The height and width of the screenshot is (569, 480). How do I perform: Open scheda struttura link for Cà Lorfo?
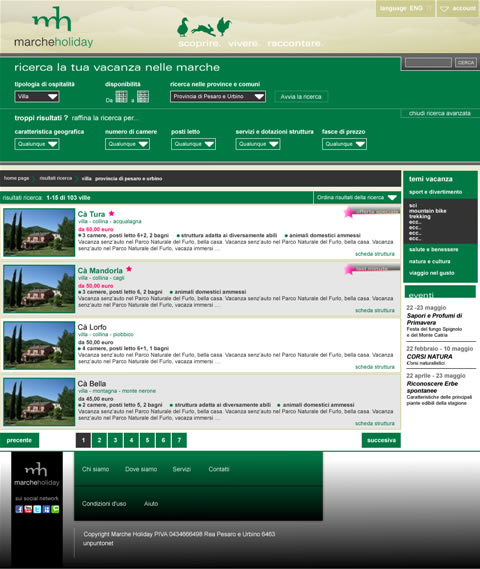[x=375, y=367]
